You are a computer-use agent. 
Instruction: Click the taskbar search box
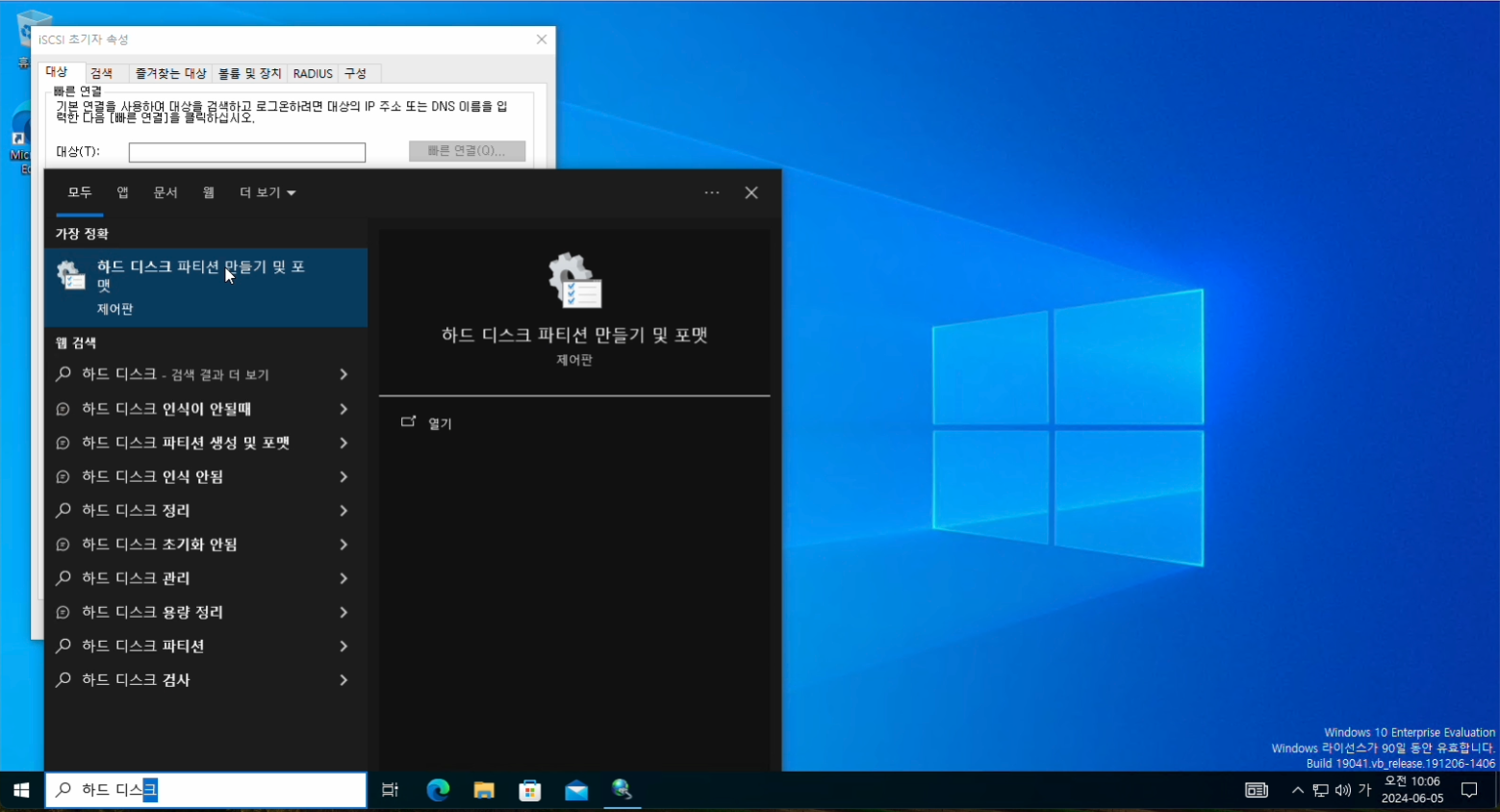pyautogui.click(x=206, y=790)
